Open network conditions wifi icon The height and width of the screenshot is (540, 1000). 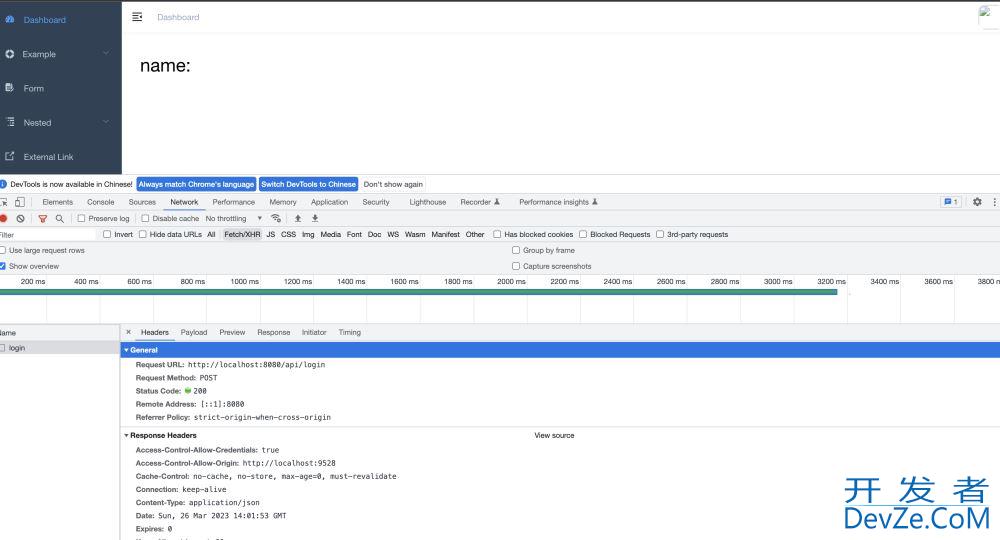point(276,218)
